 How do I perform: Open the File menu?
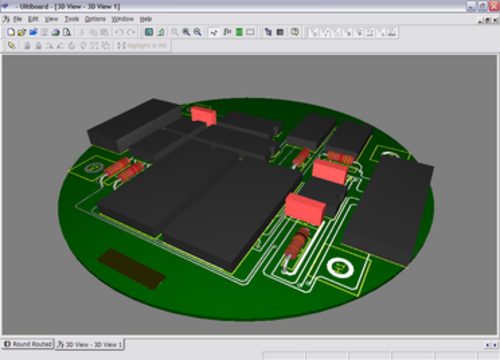[17, 19]
